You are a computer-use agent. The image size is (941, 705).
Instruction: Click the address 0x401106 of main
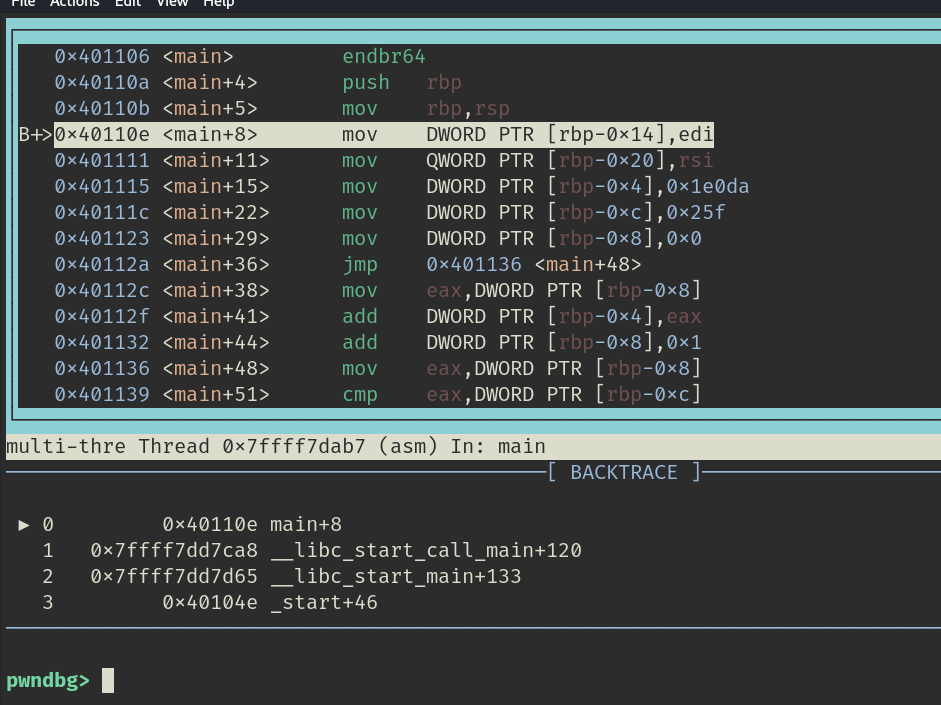pyautogui.click(x=101, y=56)
